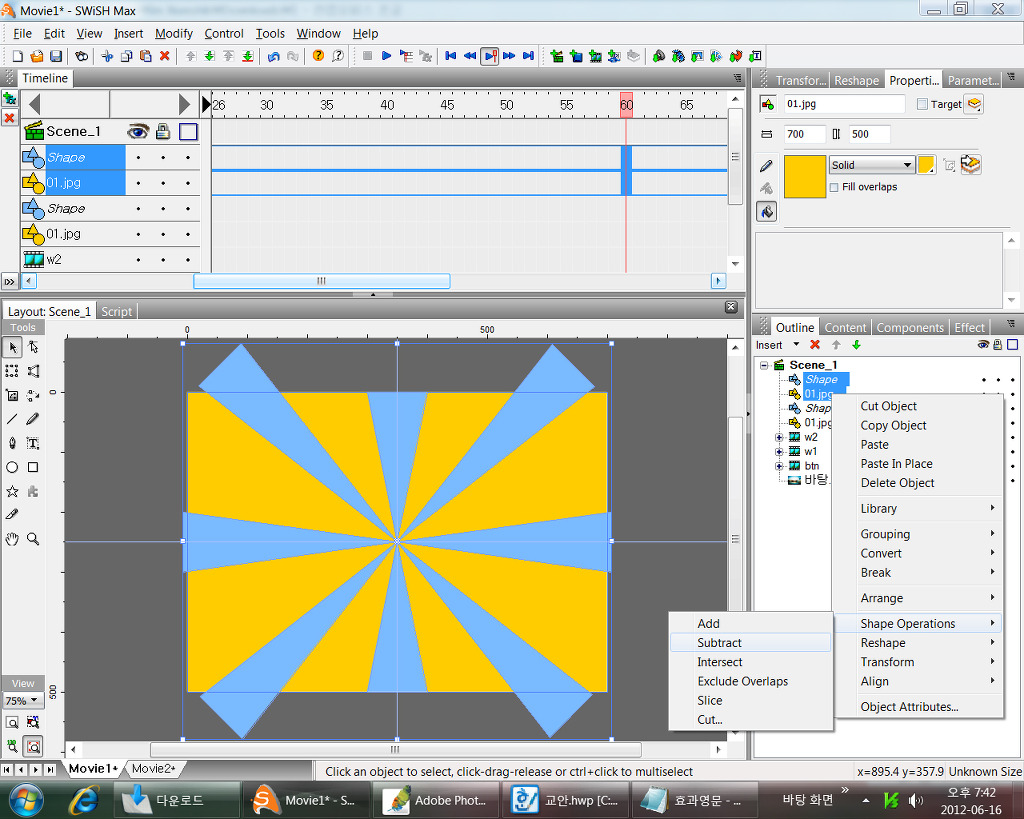Click the red delete icon in Outline panel
The image size is (1024, 819).
tap(815, 345)
